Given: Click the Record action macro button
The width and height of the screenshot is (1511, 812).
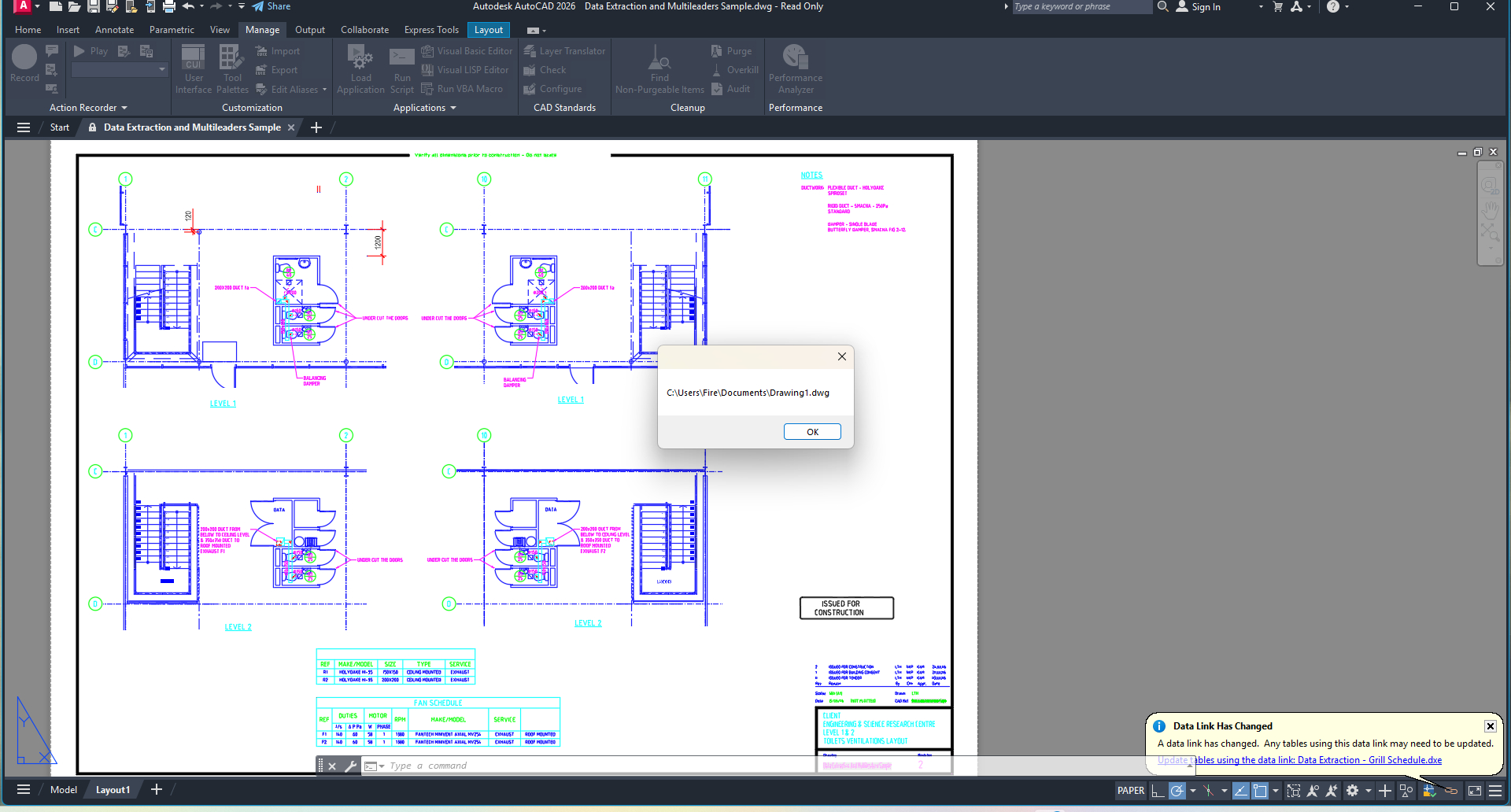Looking at the screenshot, I should pos(24,63).
